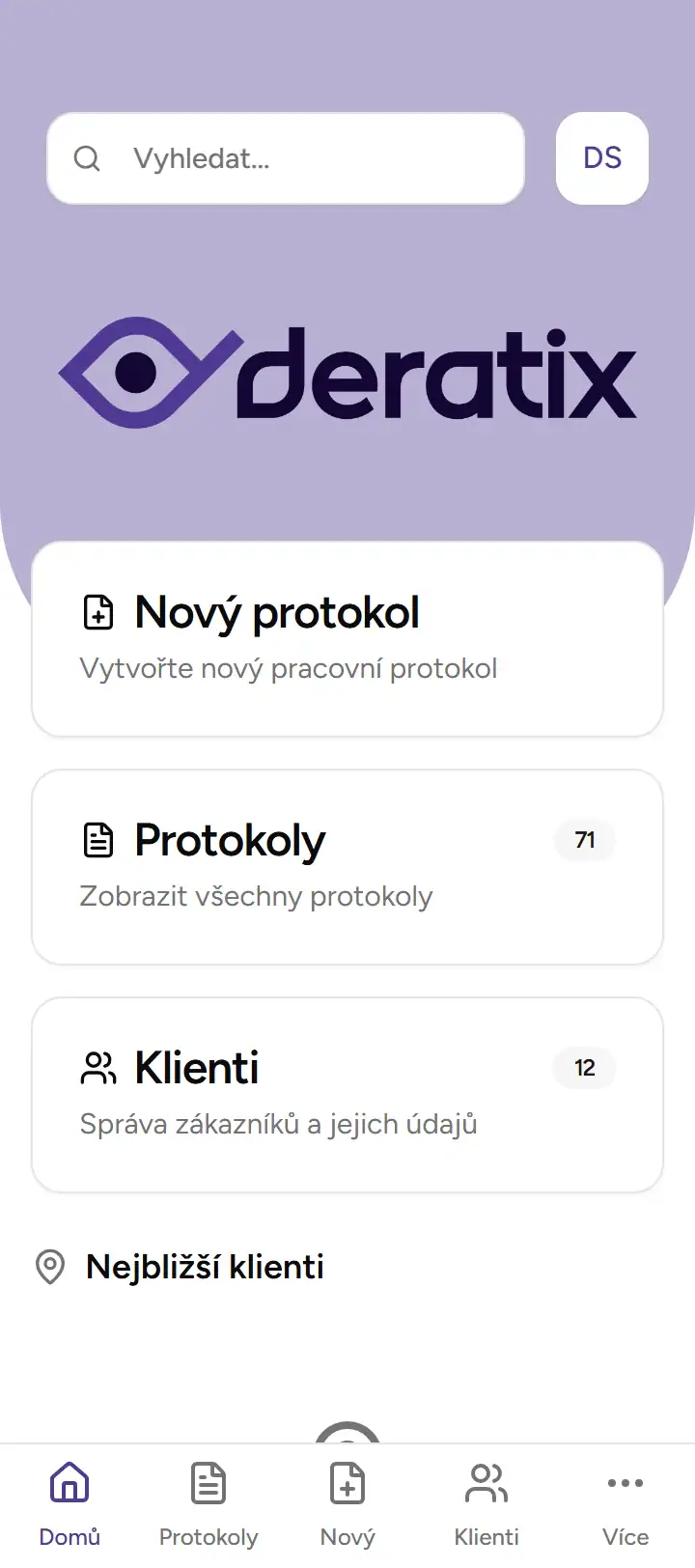Viewport: 695px width, 1568px height.
Task: Switch to the Klienti bottom tab
Action: 486,1502
